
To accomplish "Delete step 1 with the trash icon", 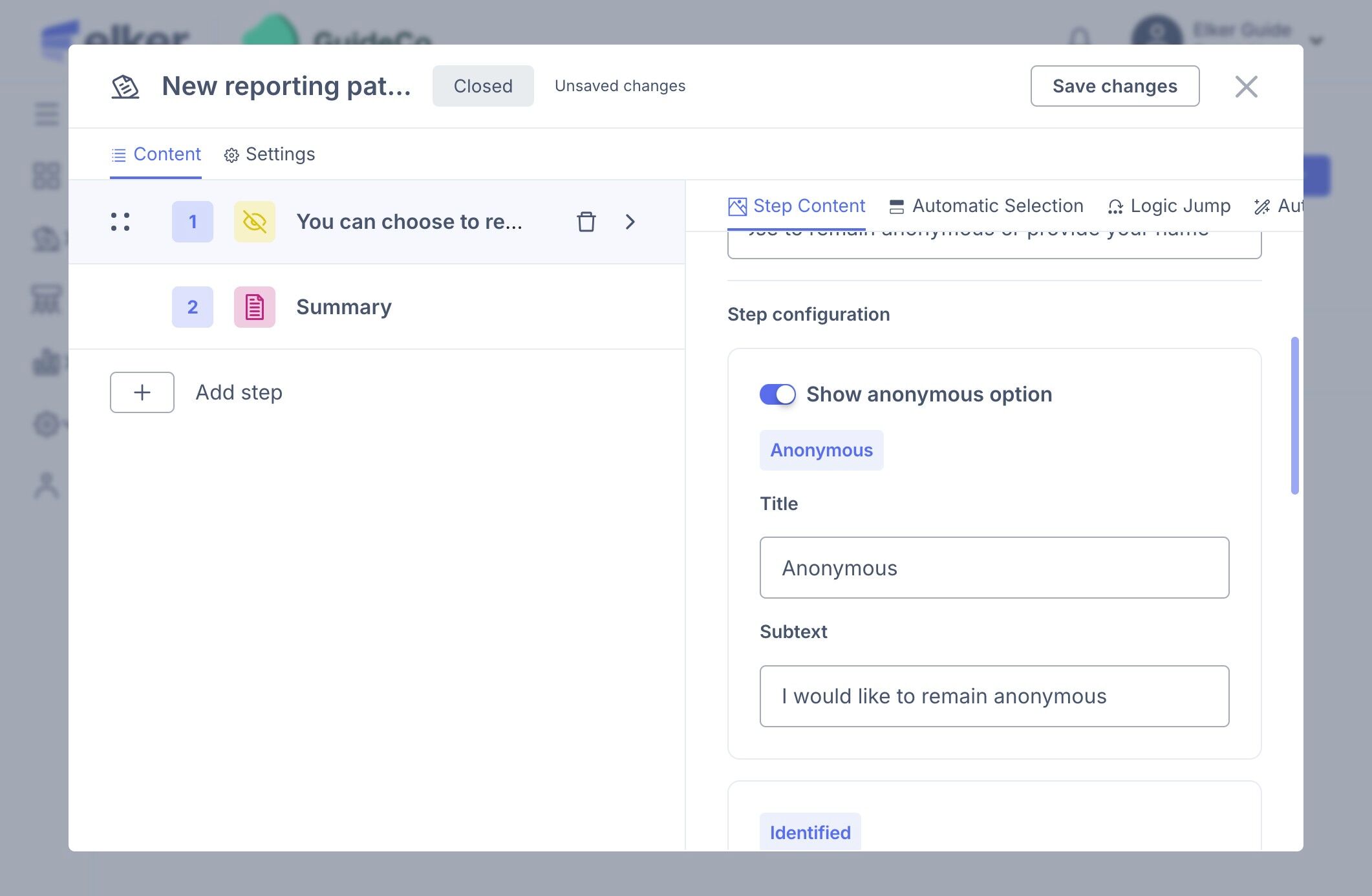I will coord(586,222).
